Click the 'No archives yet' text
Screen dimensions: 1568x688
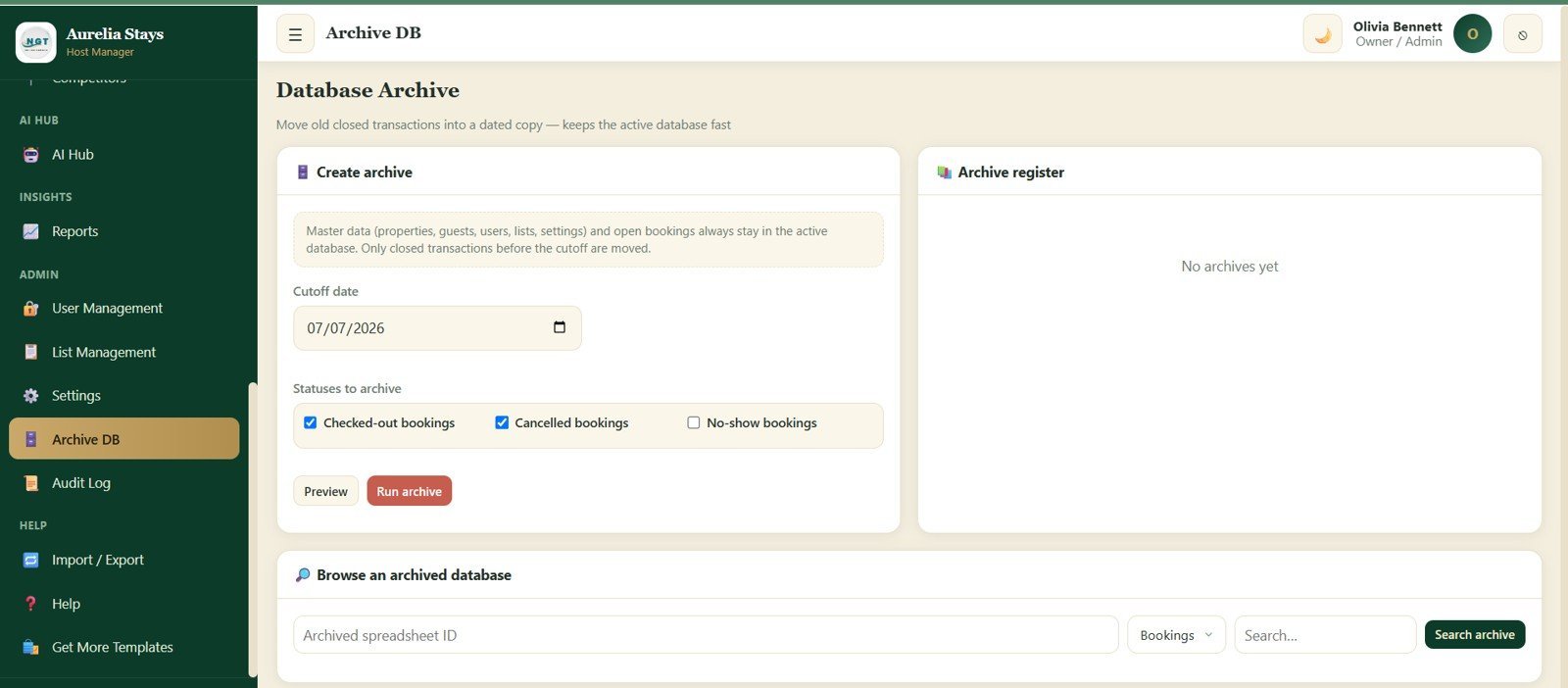pos(1229,267)
